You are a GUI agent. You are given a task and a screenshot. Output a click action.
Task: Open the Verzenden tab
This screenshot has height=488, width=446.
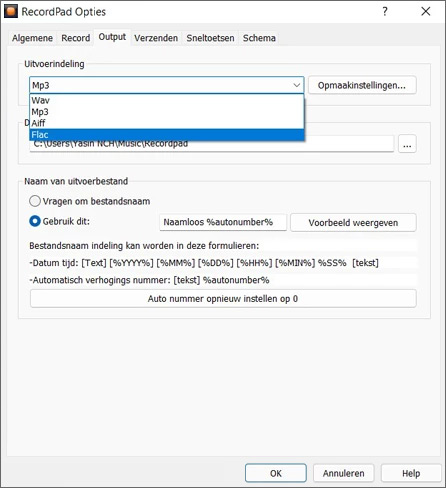pos(156,38)
